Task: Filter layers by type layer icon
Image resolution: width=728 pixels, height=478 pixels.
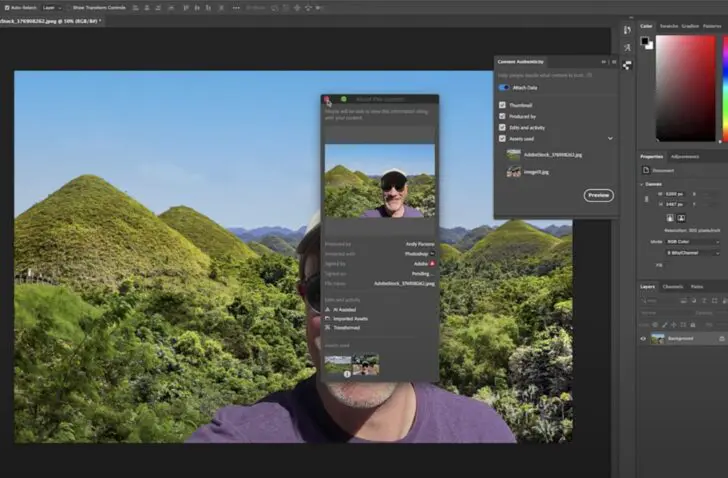Action: tap(704, 301)
